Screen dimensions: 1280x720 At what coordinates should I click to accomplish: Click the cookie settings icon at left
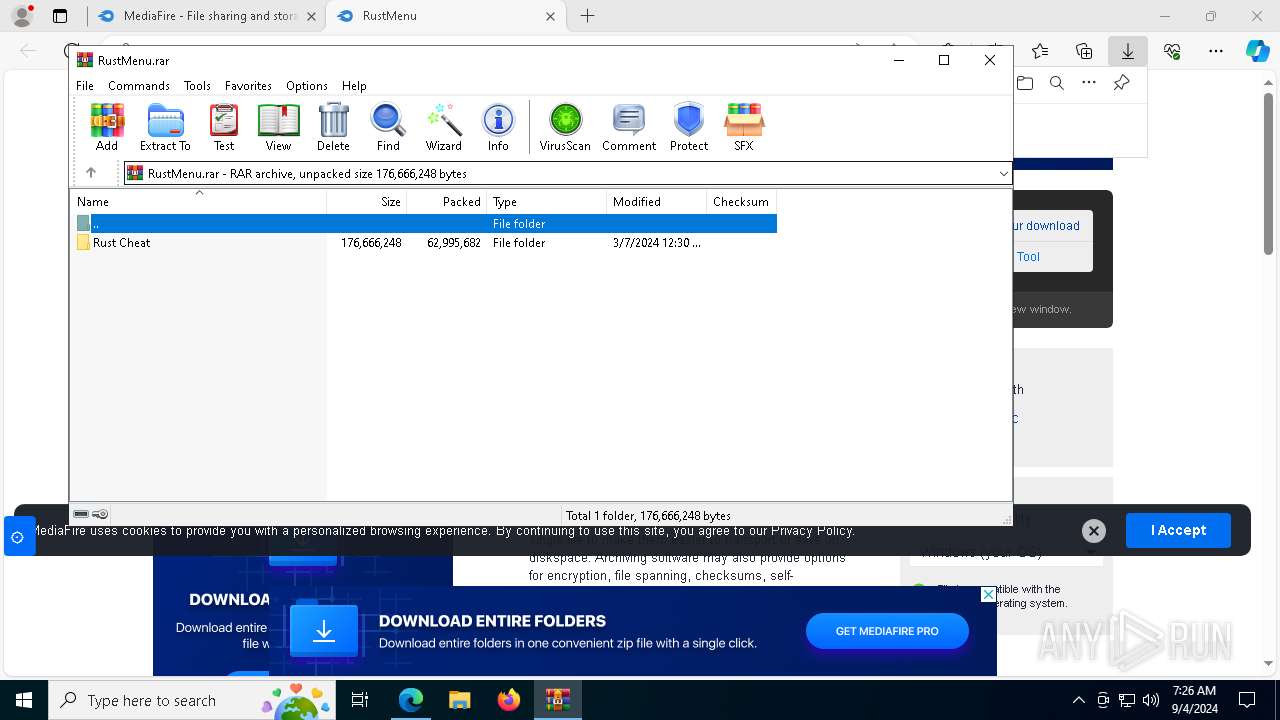(x=18, y=537)
